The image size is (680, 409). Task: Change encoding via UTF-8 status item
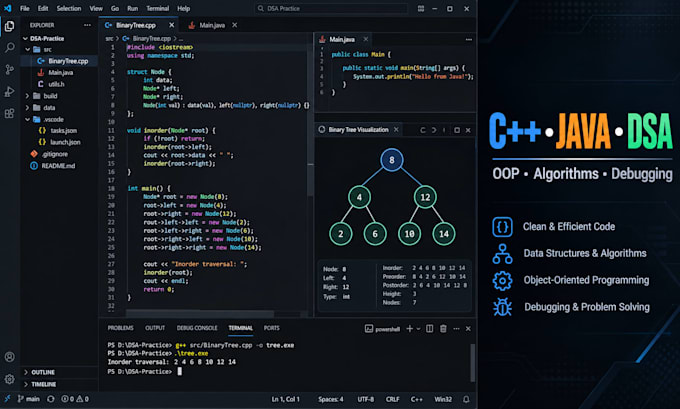(366, 399)
